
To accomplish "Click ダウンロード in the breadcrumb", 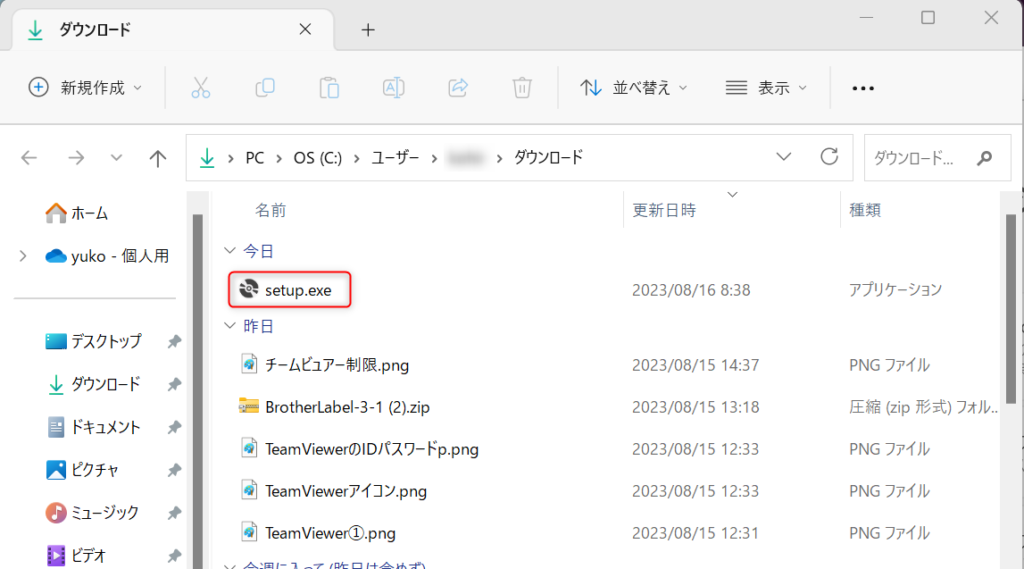I will tap(548, 157).
